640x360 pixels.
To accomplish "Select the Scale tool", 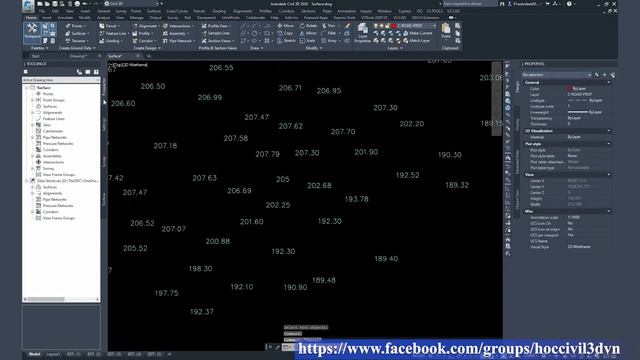I will coord(307,40).
